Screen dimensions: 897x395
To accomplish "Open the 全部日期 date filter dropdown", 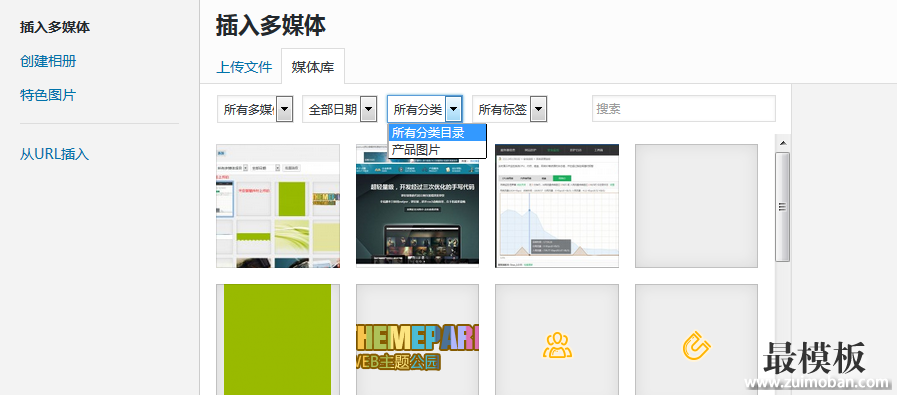I will [x=340, y=109].
